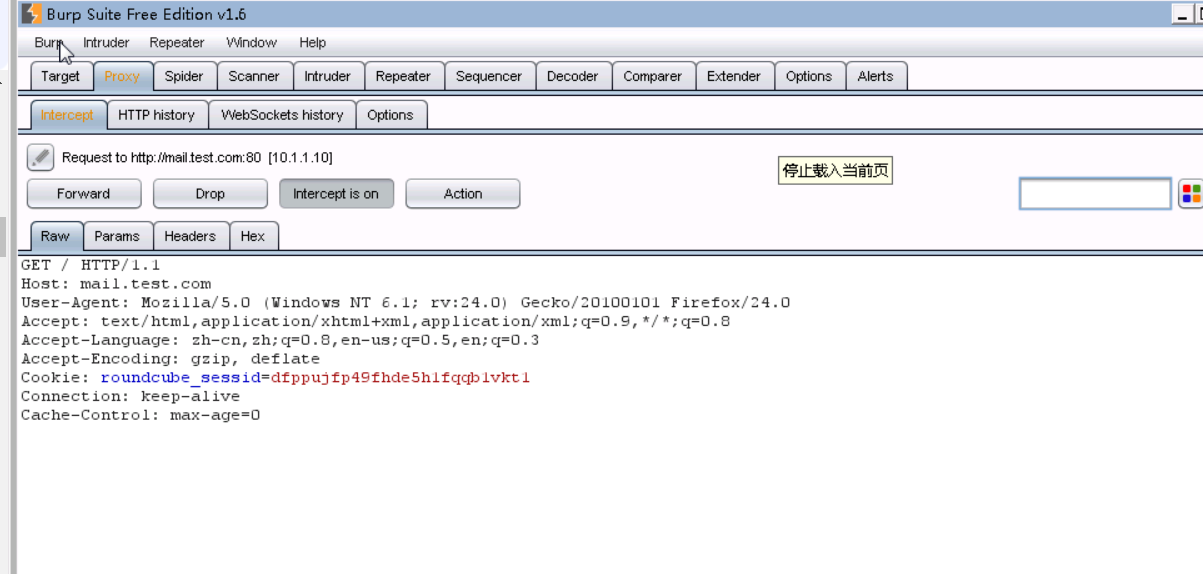Open the Help menu

pos(312,43)
